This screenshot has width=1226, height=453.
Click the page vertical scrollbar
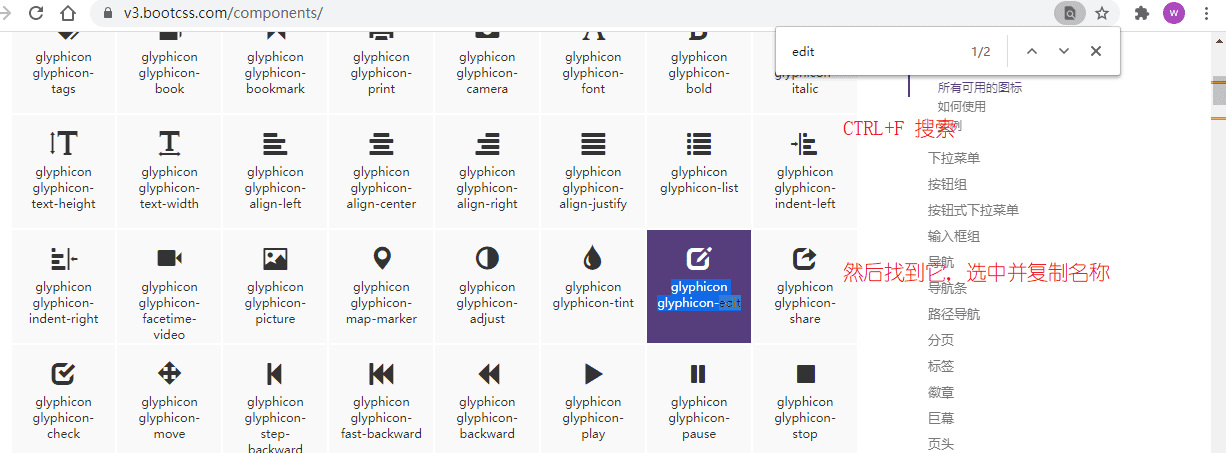(x=1219, y=240)
